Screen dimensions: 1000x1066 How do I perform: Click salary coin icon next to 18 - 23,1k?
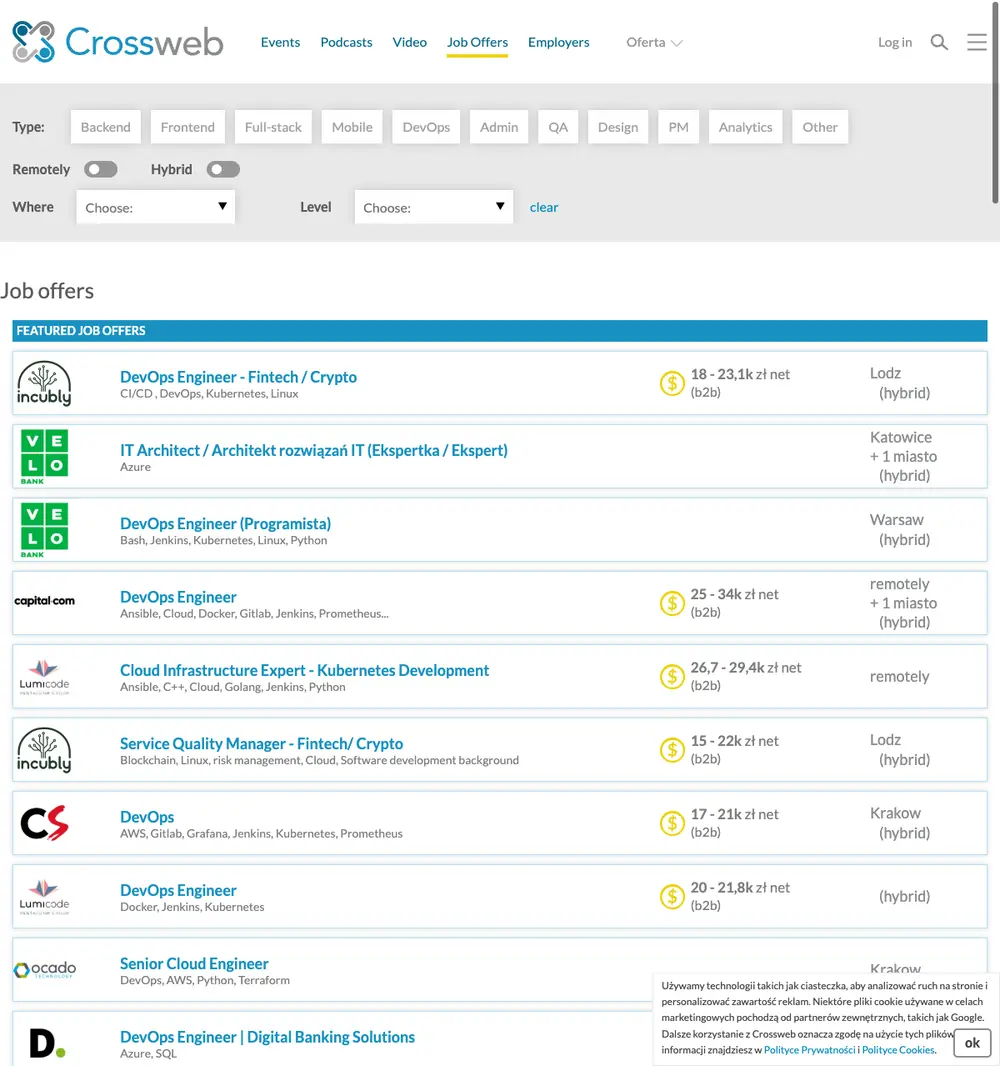[x=672, y=383]
